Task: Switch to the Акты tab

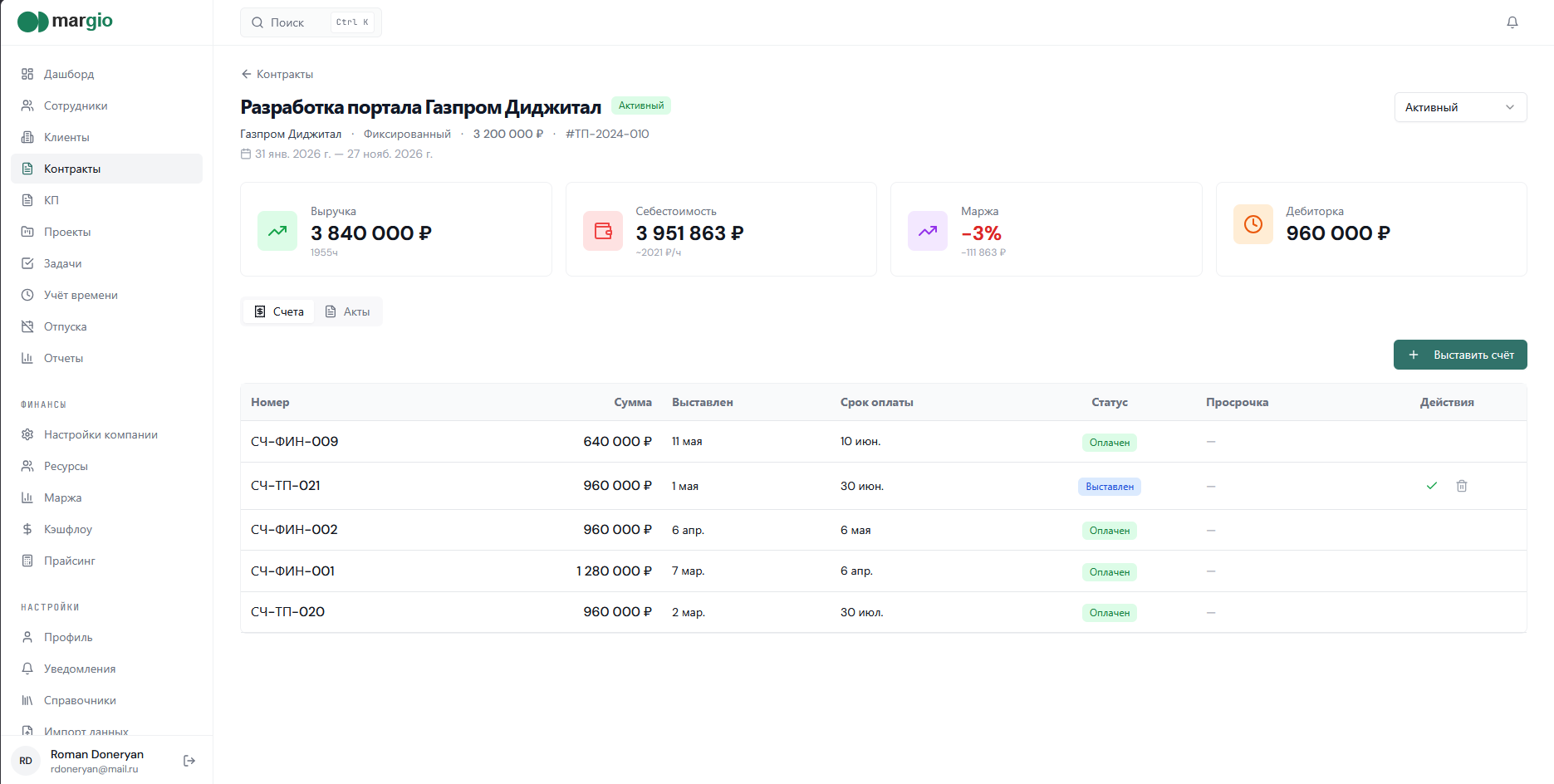Action: pos(347,311)
